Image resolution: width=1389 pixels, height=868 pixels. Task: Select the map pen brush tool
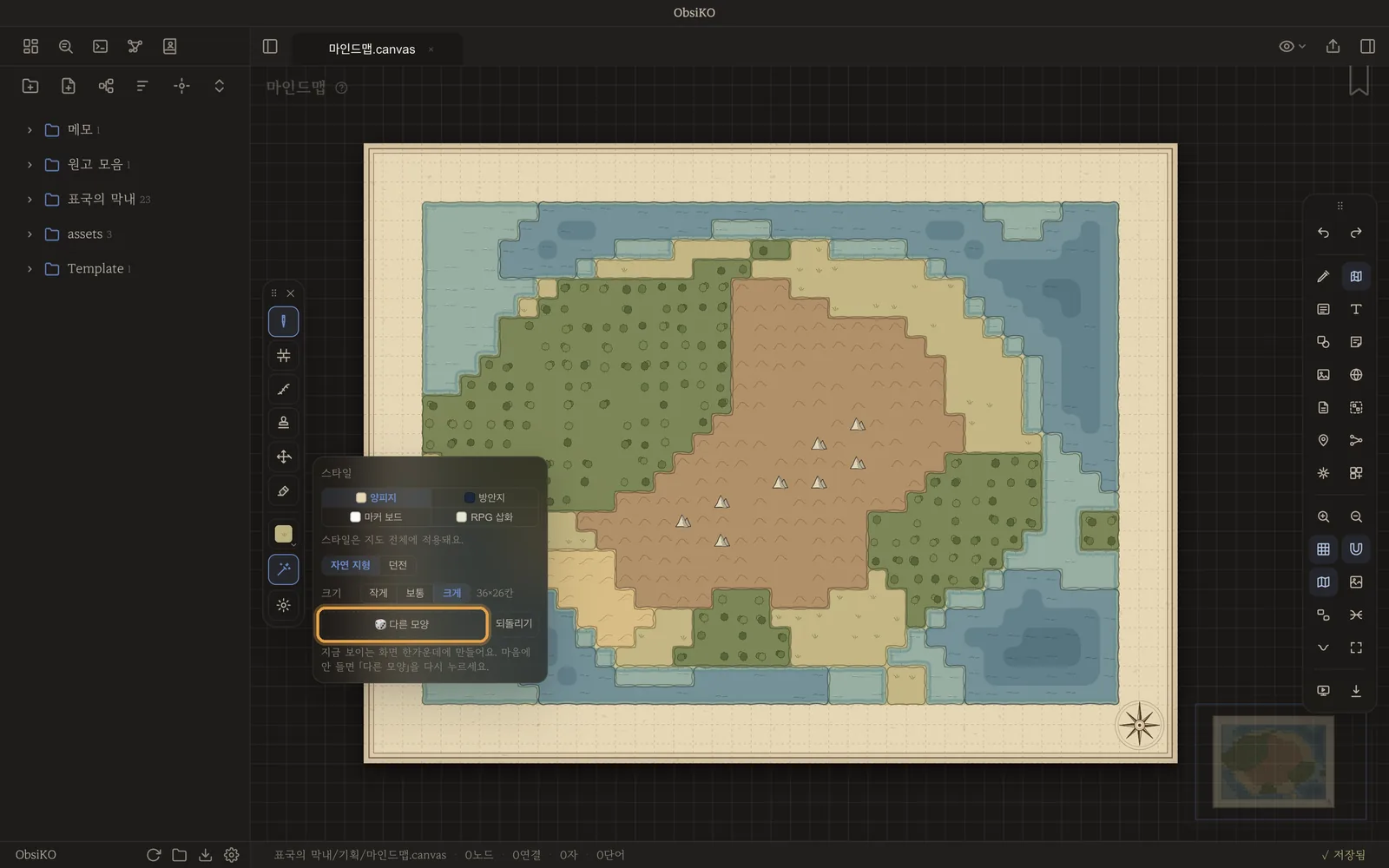point(283,322)
